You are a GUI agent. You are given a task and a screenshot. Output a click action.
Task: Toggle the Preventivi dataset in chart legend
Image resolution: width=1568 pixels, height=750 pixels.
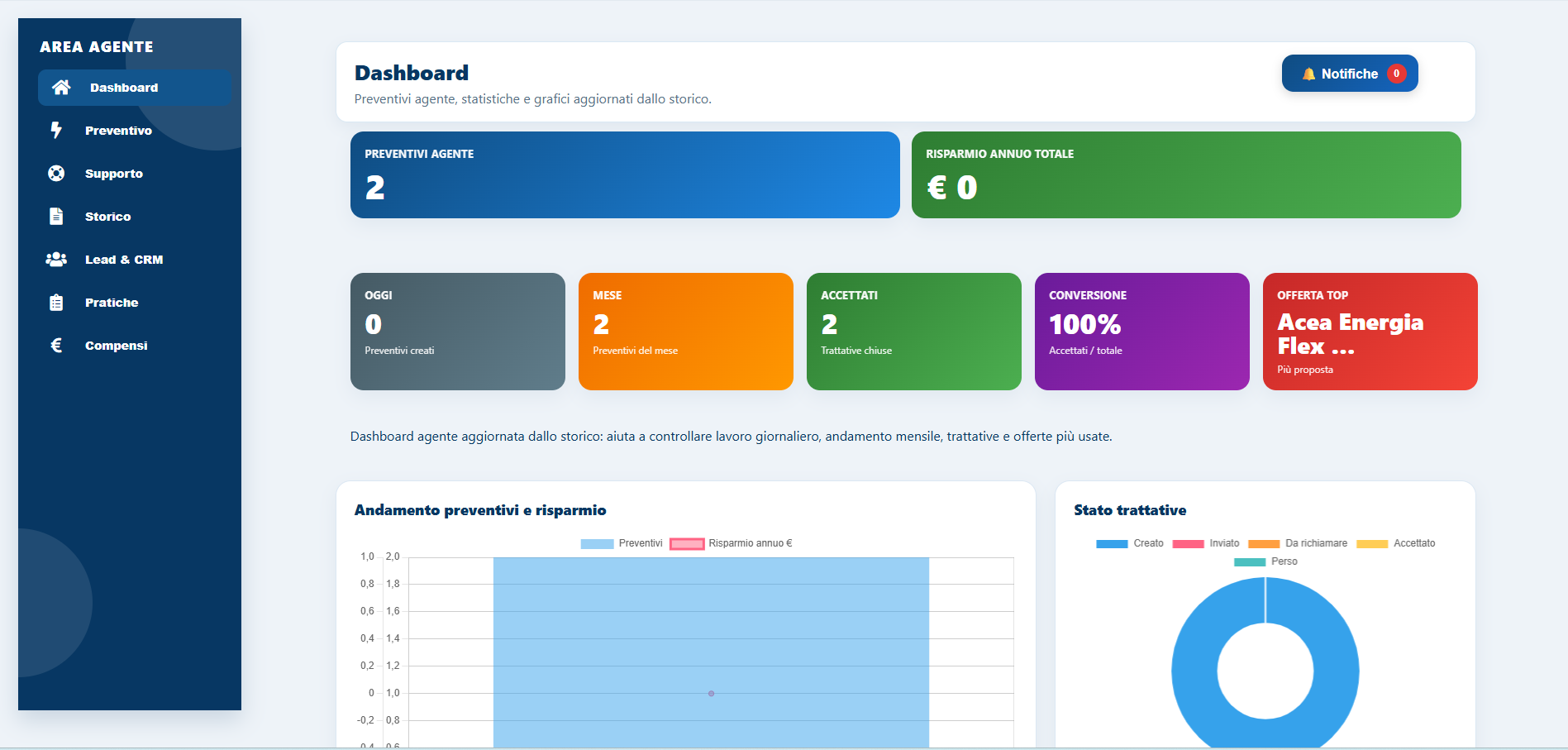coord(622,543)
